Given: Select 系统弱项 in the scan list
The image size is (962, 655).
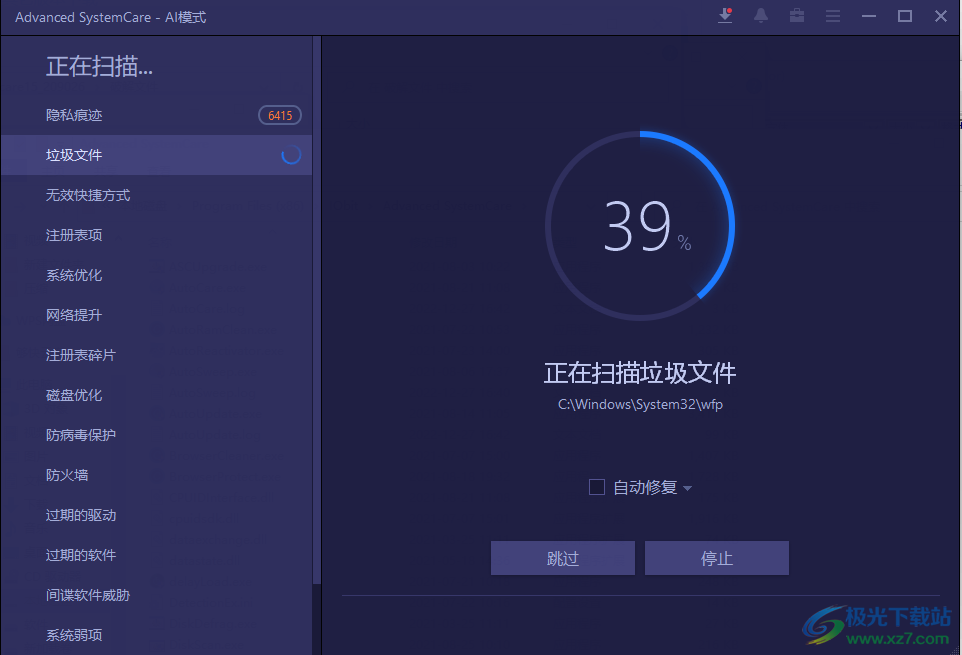Looking at the screenshot, I should pyautogui.click(x=156, y=635).
